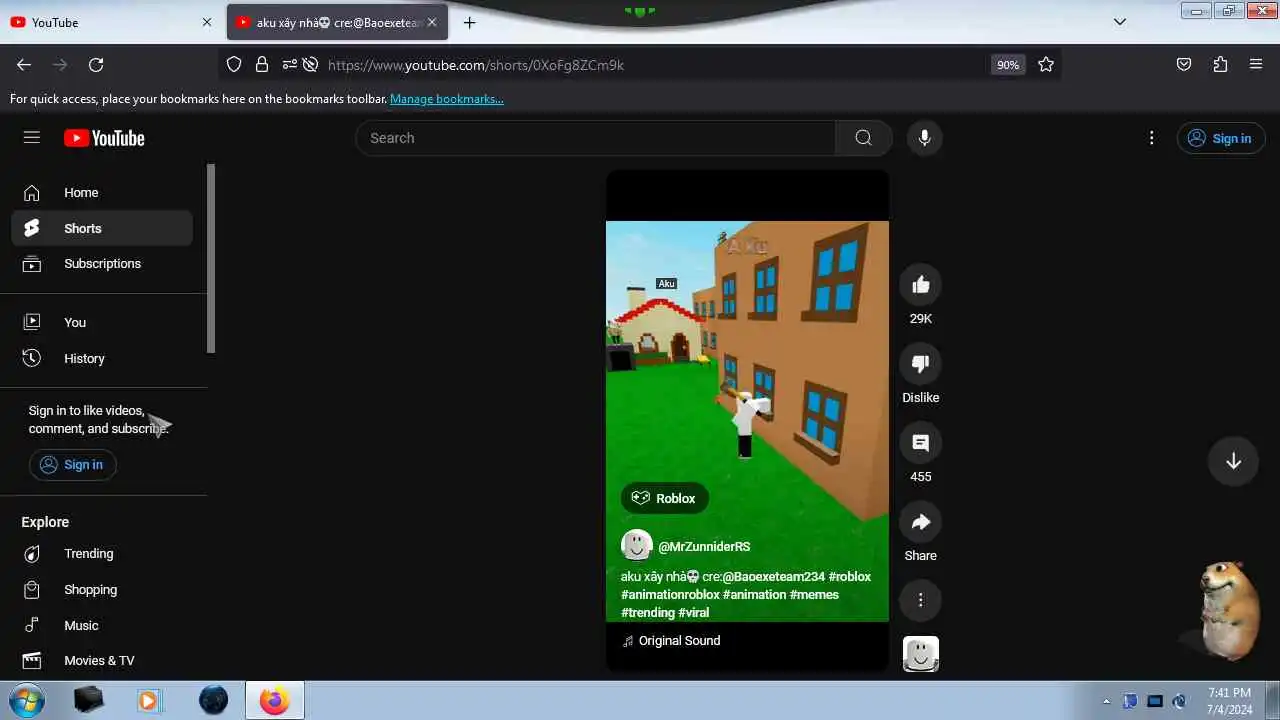The height and width of the screenshot is (720, 1280).
Task: Open the Roblox game chip
Action: (x=665, y=498)
